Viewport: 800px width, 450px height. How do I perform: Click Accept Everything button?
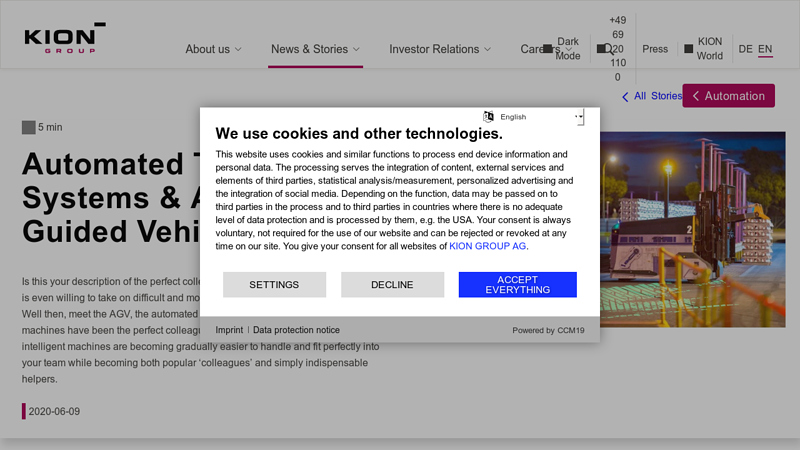pyautogui.click(x=518, y=285)
